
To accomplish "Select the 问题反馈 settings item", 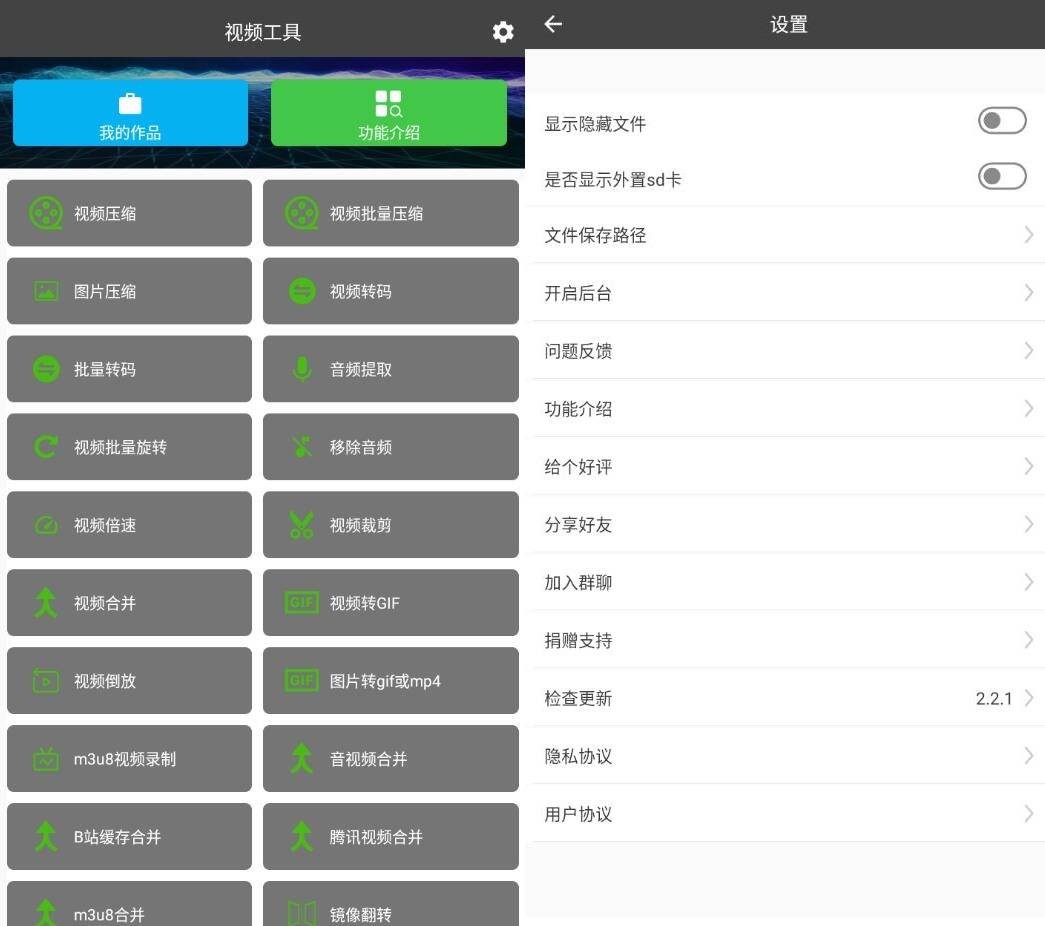I will click(x=785, y=351).
